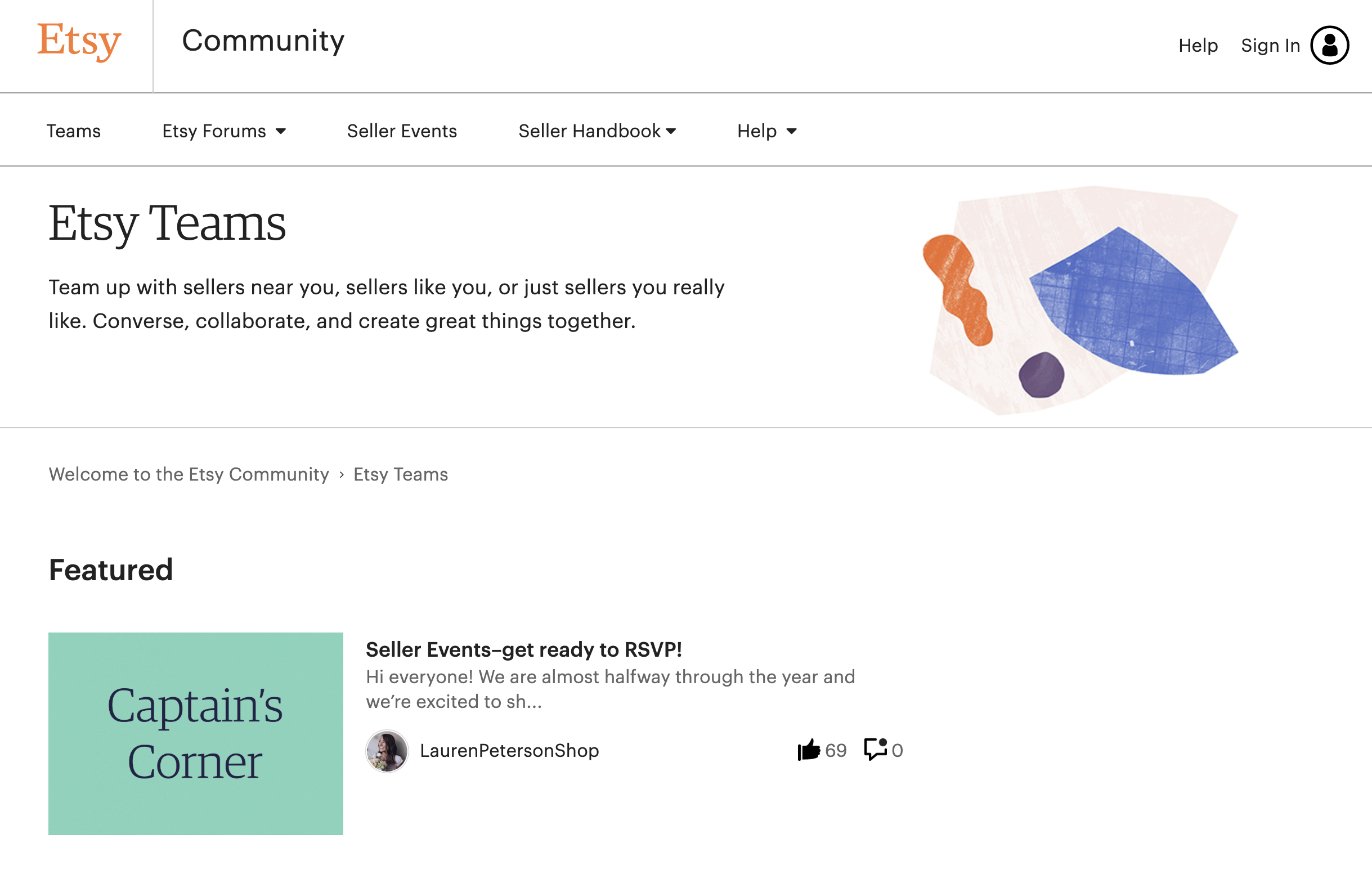1372x870 pixels.
Task: Go to Seller Events menu item
Action: tap(402, 131)
